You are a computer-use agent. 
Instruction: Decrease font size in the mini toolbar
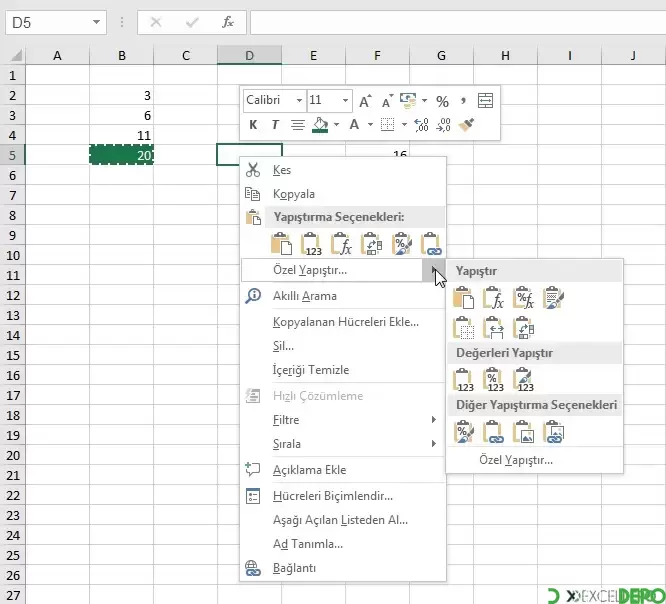coord(387,101)
